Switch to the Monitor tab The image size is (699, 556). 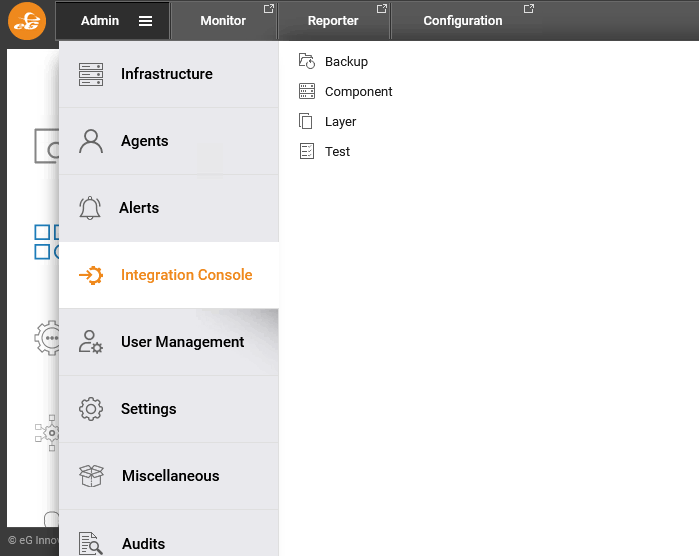224,21
